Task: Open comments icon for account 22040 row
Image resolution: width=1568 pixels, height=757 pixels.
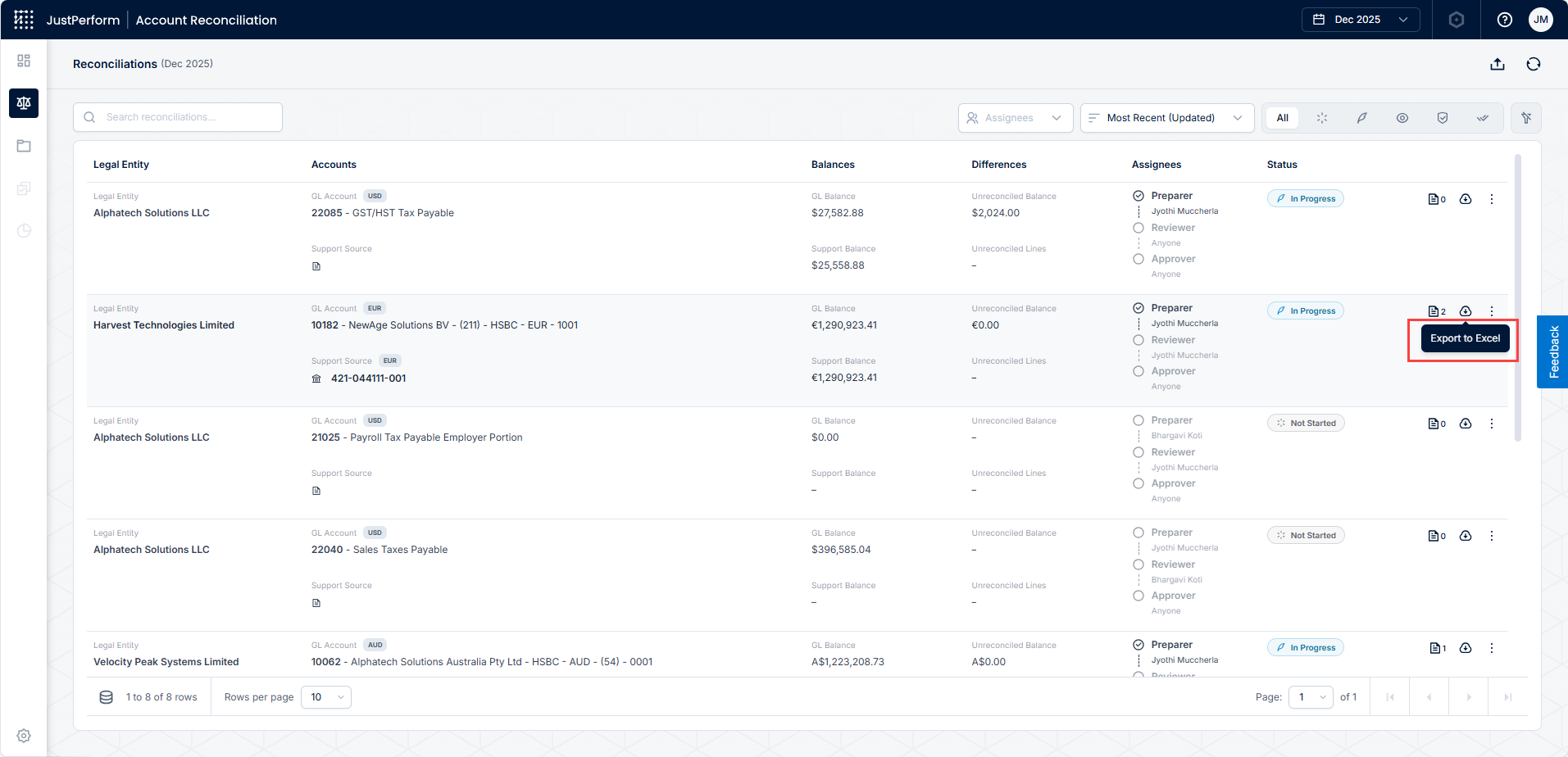Action: (1437, 536)
